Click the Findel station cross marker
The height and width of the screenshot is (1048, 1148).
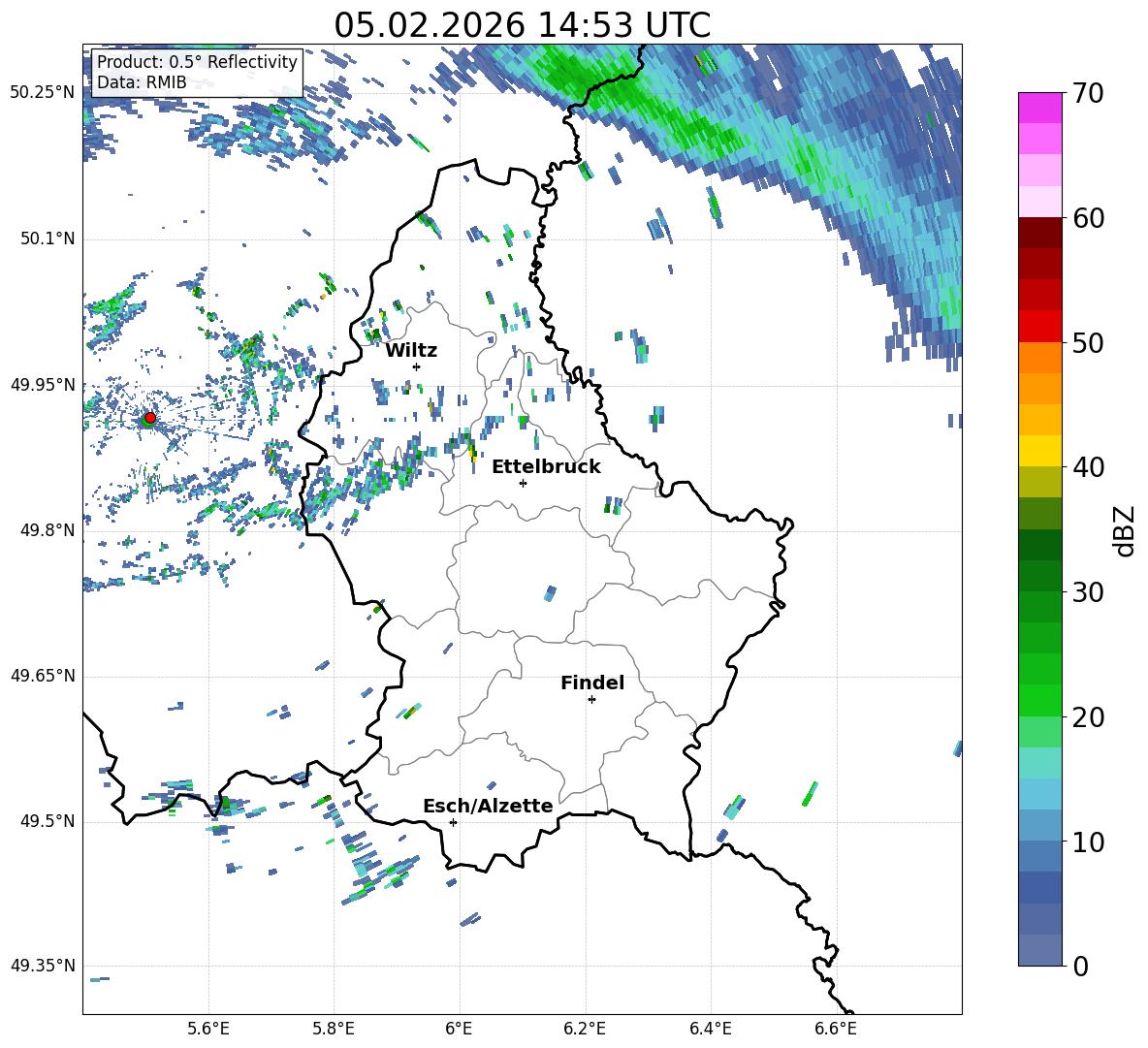(x=591, y=700)
